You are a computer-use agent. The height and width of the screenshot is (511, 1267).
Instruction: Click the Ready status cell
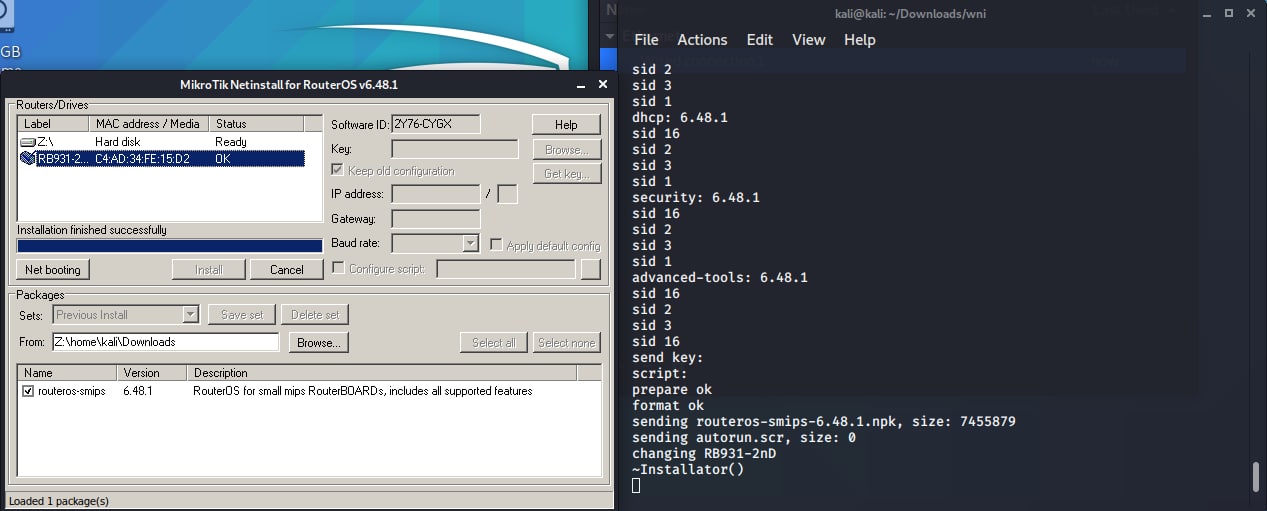tap(231, 142)
